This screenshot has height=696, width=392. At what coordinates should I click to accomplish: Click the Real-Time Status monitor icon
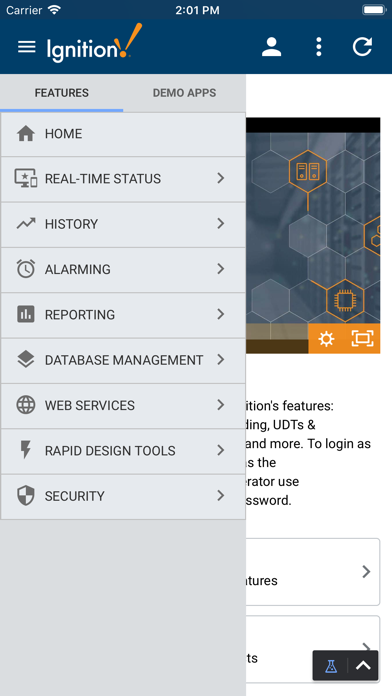click(x=26, y=178)
